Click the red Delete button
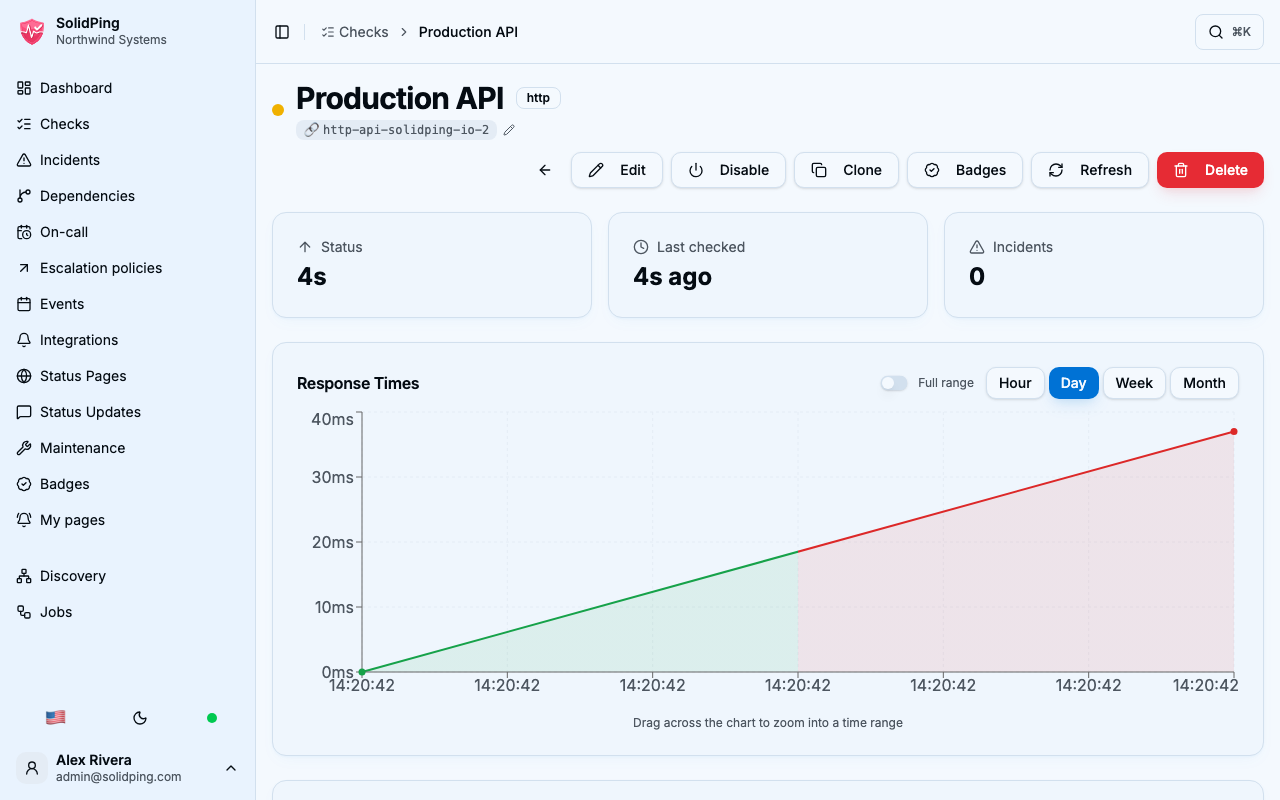Image resolution: width=1280 pixels, height=800 pixels. (1210, 170)
